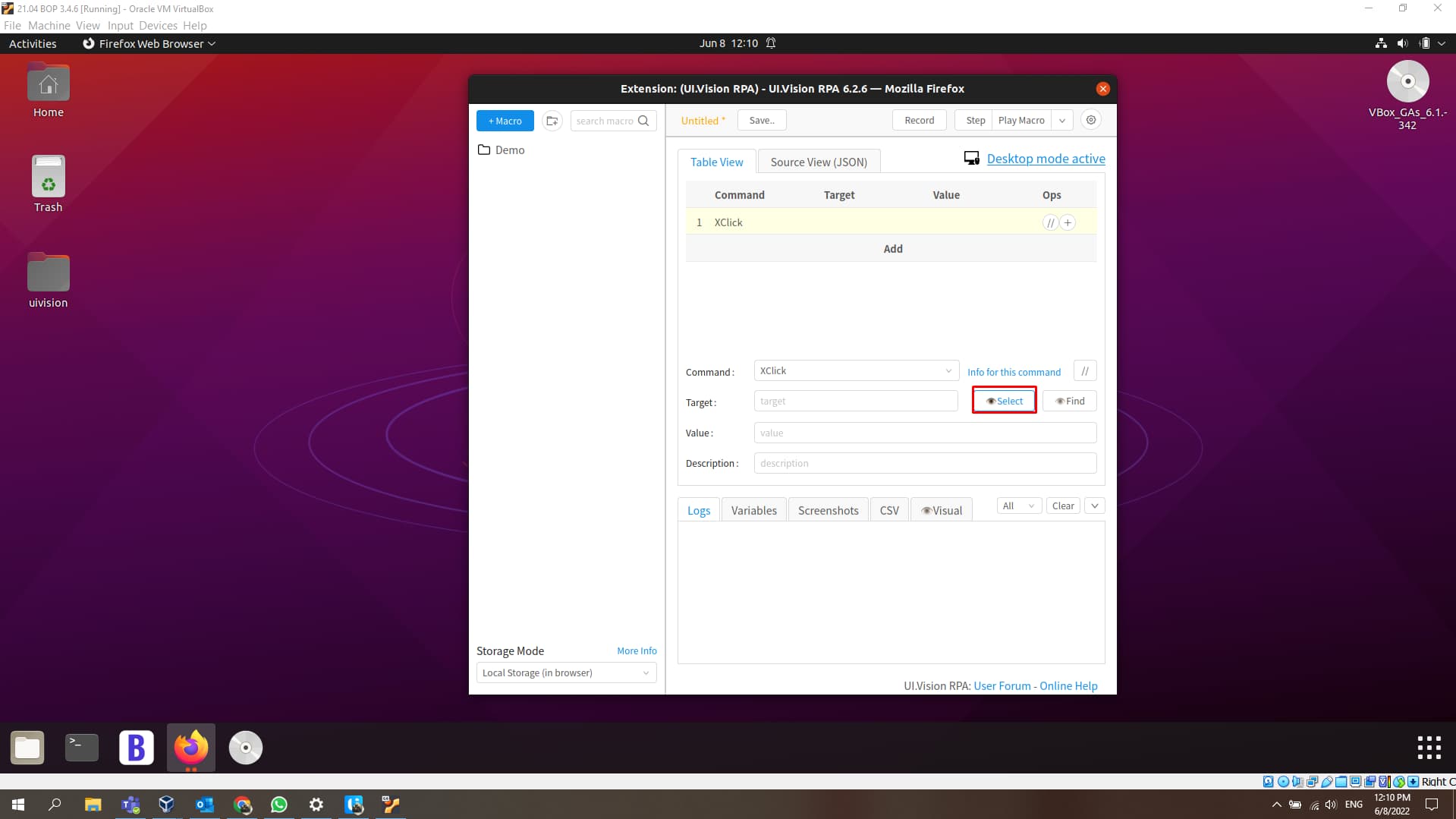The width and height of the screenshot is (1456, 819).
Task: Click the magnifier icon in macro search
Action: (644, 121)
